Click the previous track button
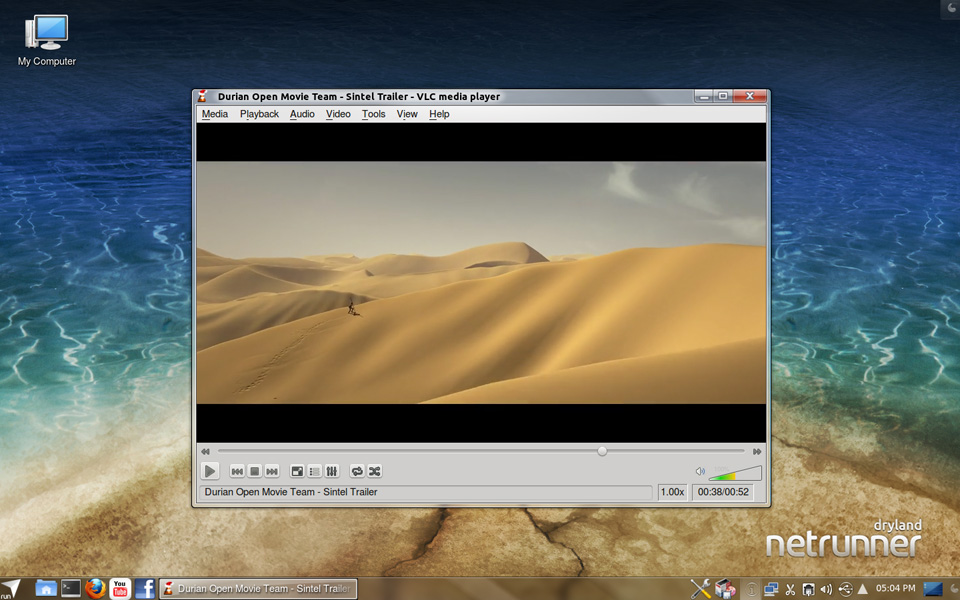960x600 pixels. click(237, 471)
